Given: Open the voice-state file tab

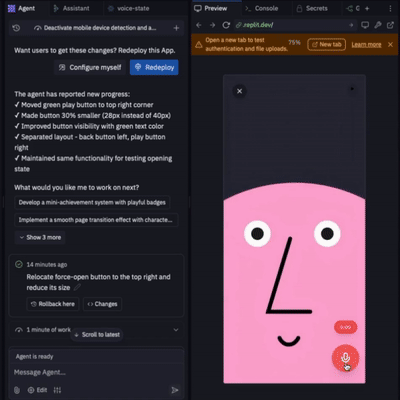Looking at the screenshot, I should [x=129, y=8].
